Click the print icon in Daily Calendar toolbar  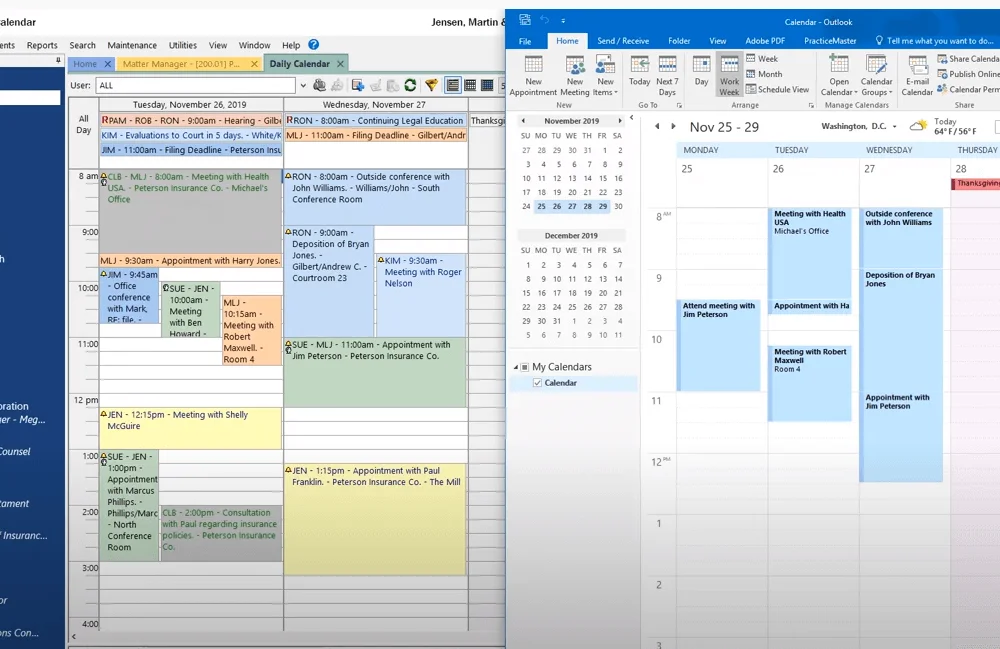[320, 85]
